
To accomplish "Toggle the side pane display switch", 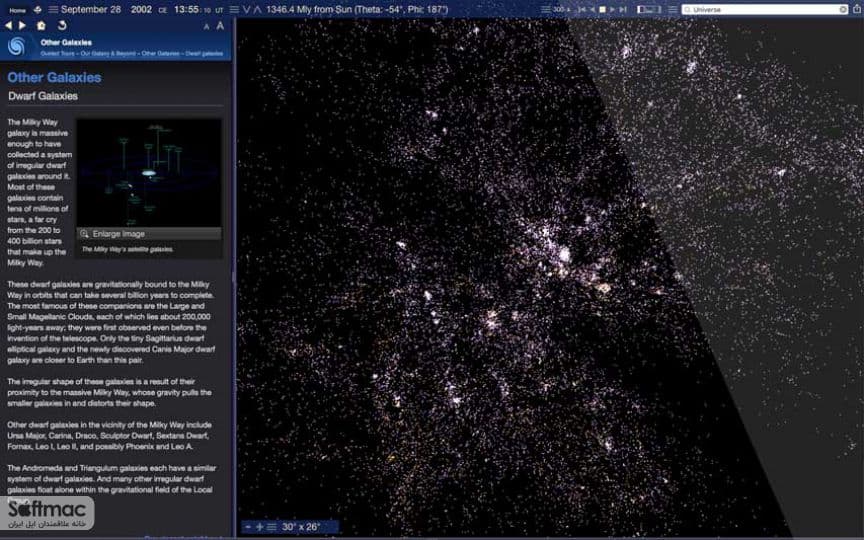I will (x=649, y=9).
